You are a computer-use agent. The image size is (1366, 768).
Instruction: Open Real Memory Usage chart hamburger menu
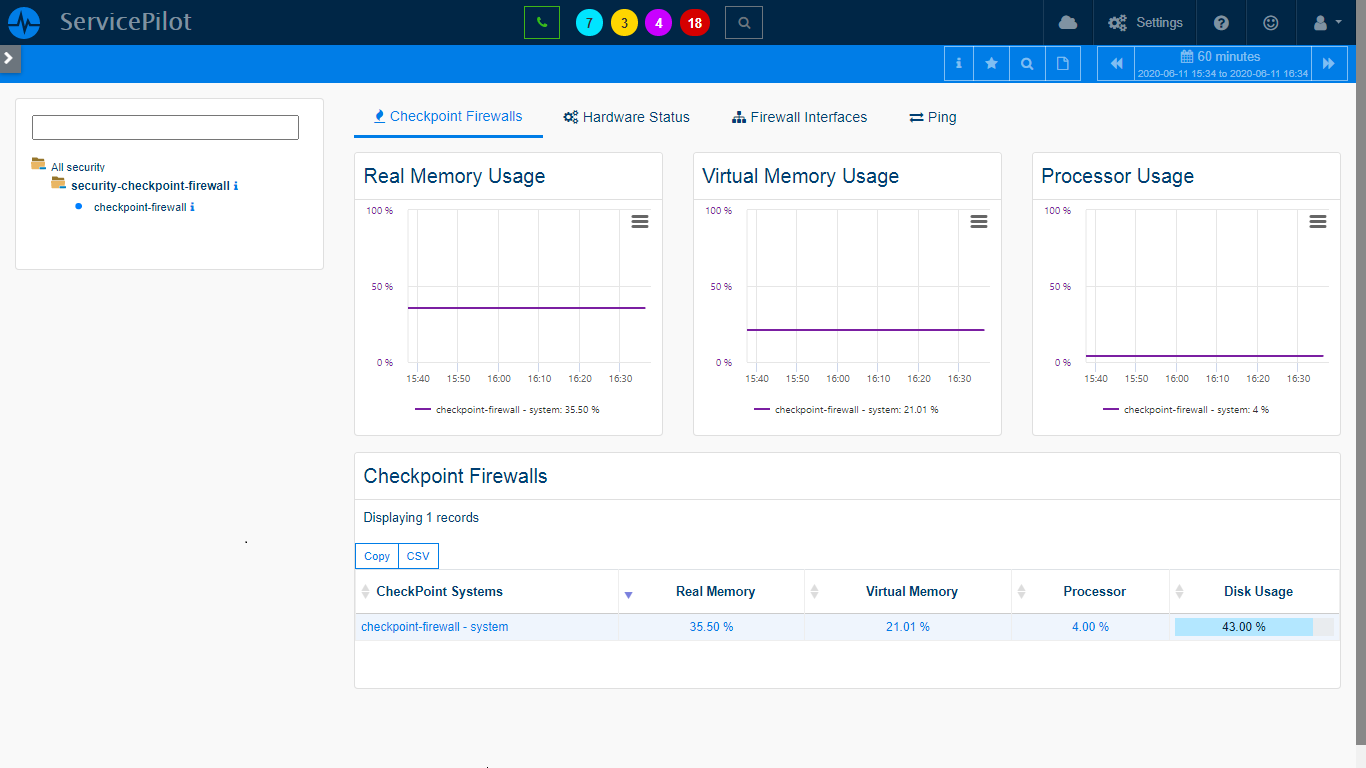click(640, 221)
